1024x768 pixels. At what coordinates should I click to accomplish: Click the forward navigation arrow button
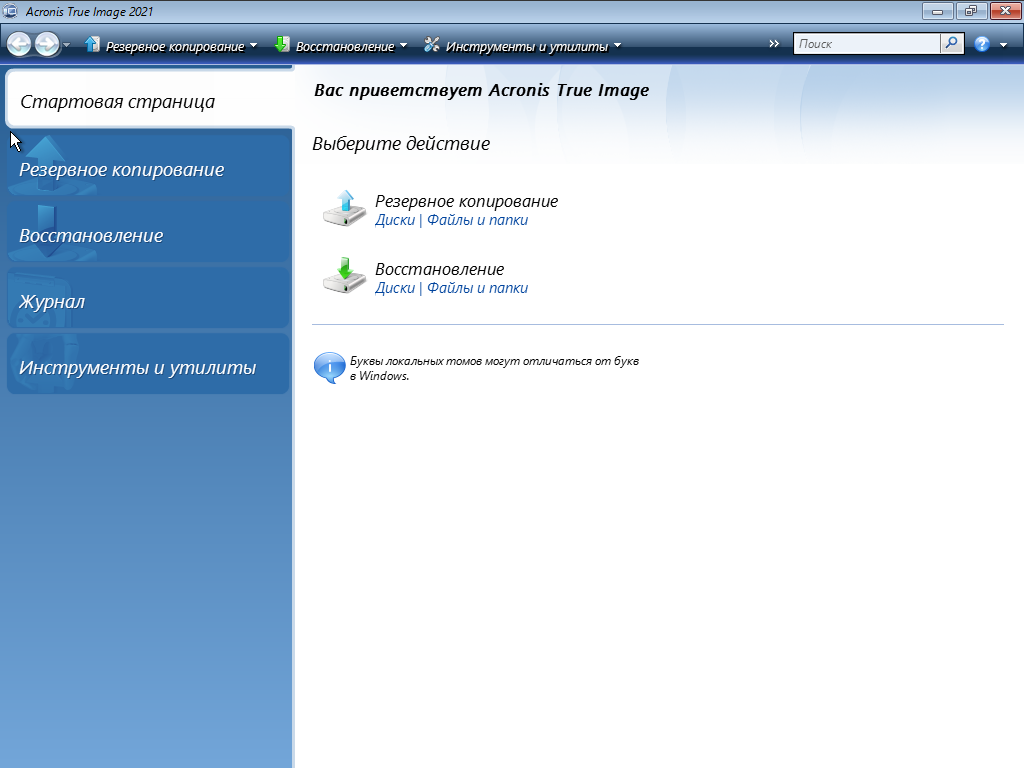pyautogui.click(x=47, y=44)
